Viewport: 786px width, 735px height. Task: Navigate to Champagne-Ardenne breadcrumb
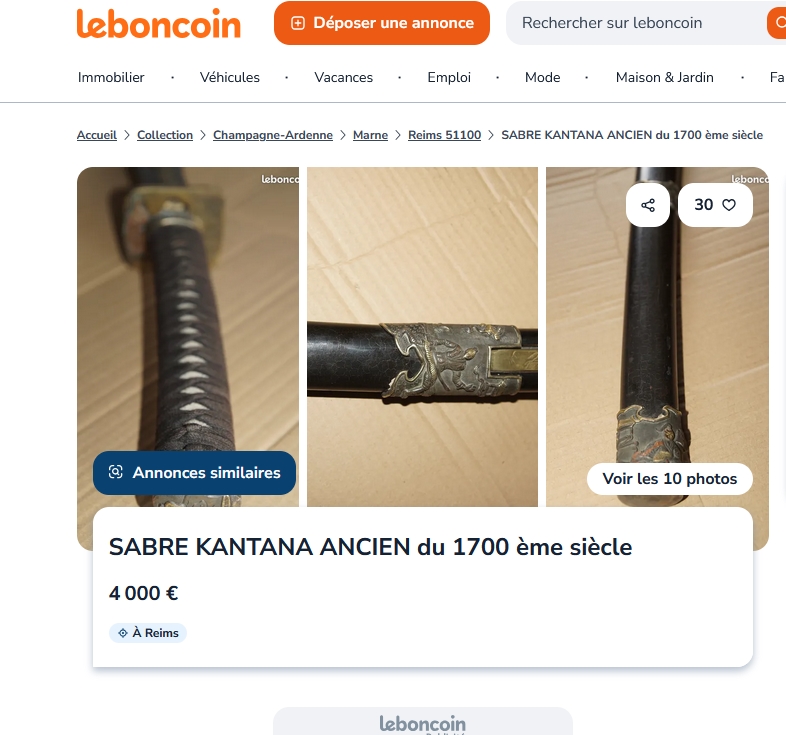click(x=273, y=135)
